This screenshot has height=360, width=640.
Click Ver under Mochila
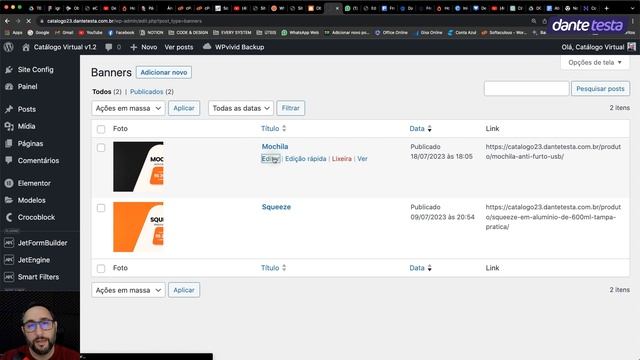pos(362,159)
